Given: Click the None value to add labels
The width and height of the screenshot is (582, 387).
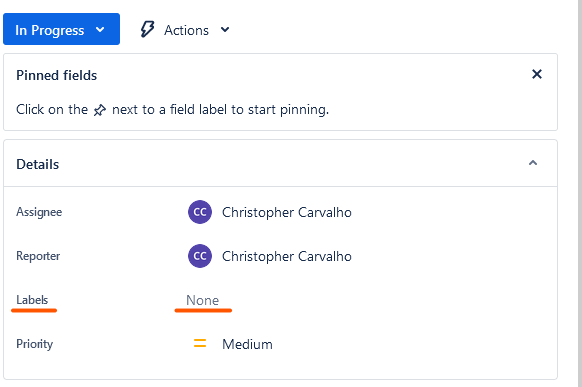Looking at the screenshot, I should pos(203,300).
